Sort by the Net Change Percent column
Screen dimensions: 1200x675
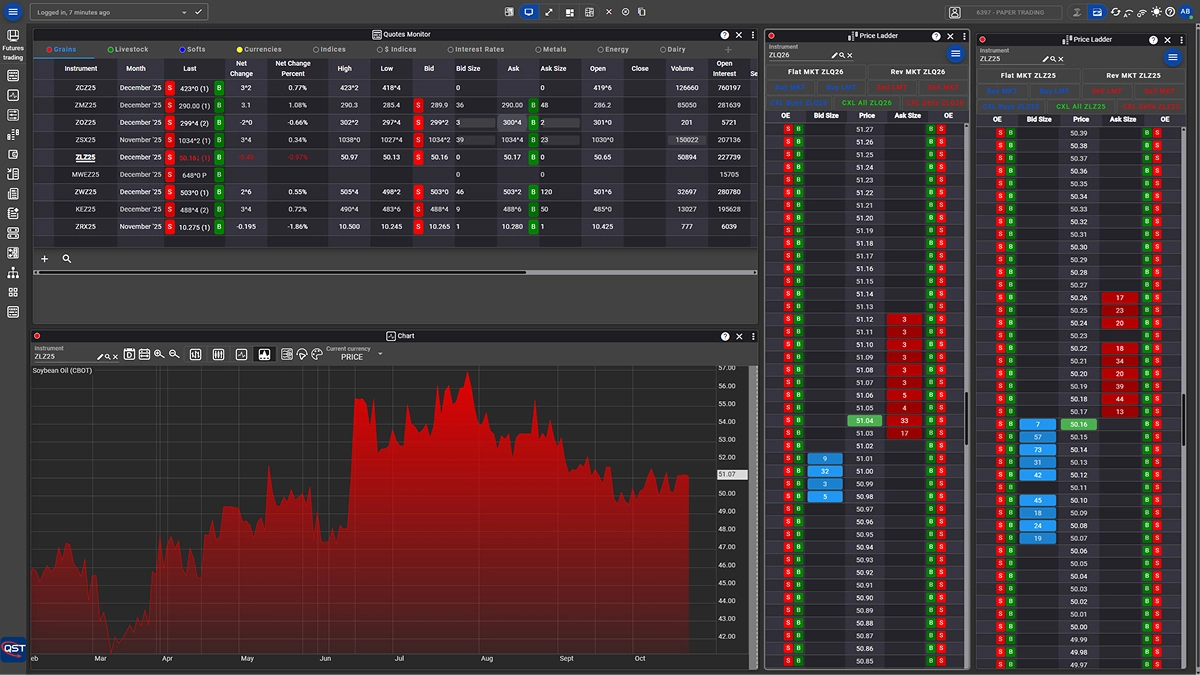pos(293,68)
